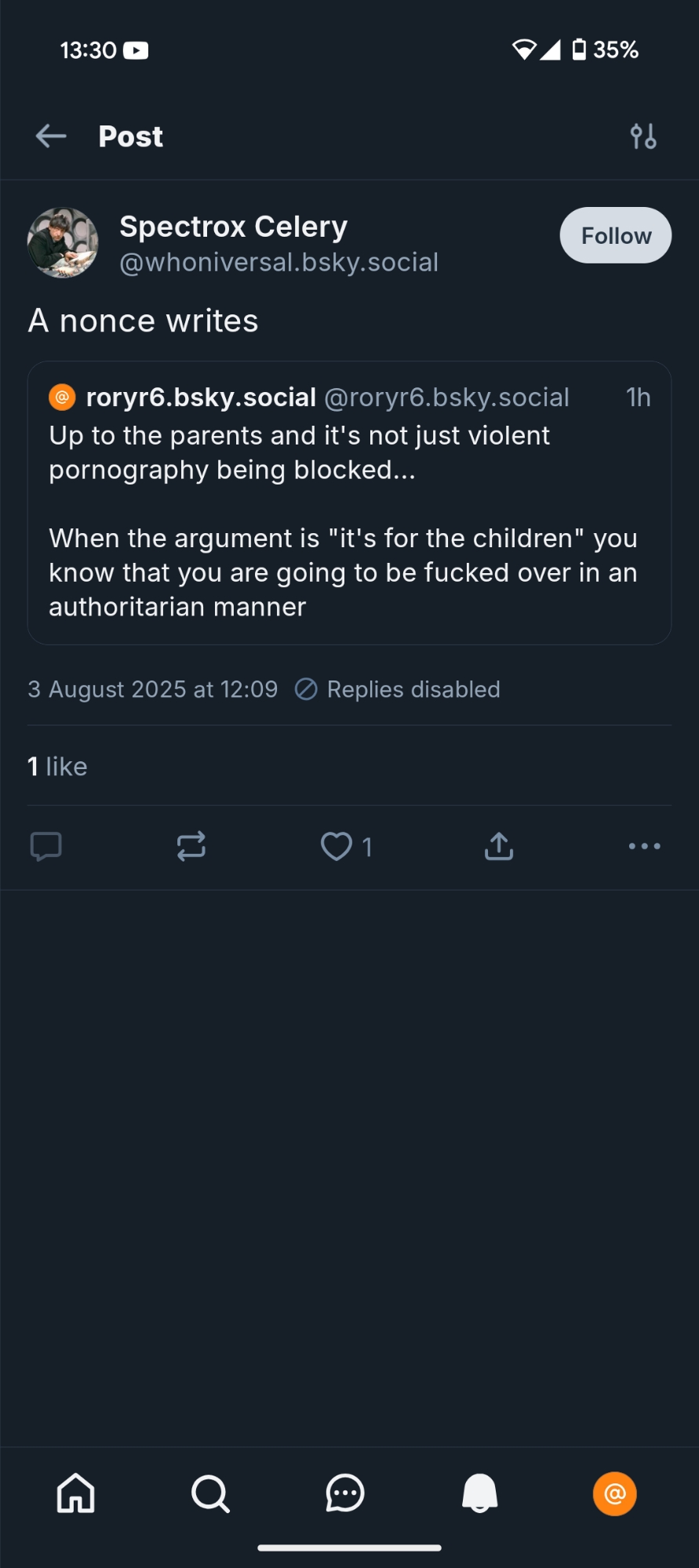The image size is (699, 1568).
Task: View who liked this post
Action: coord(57,766)
